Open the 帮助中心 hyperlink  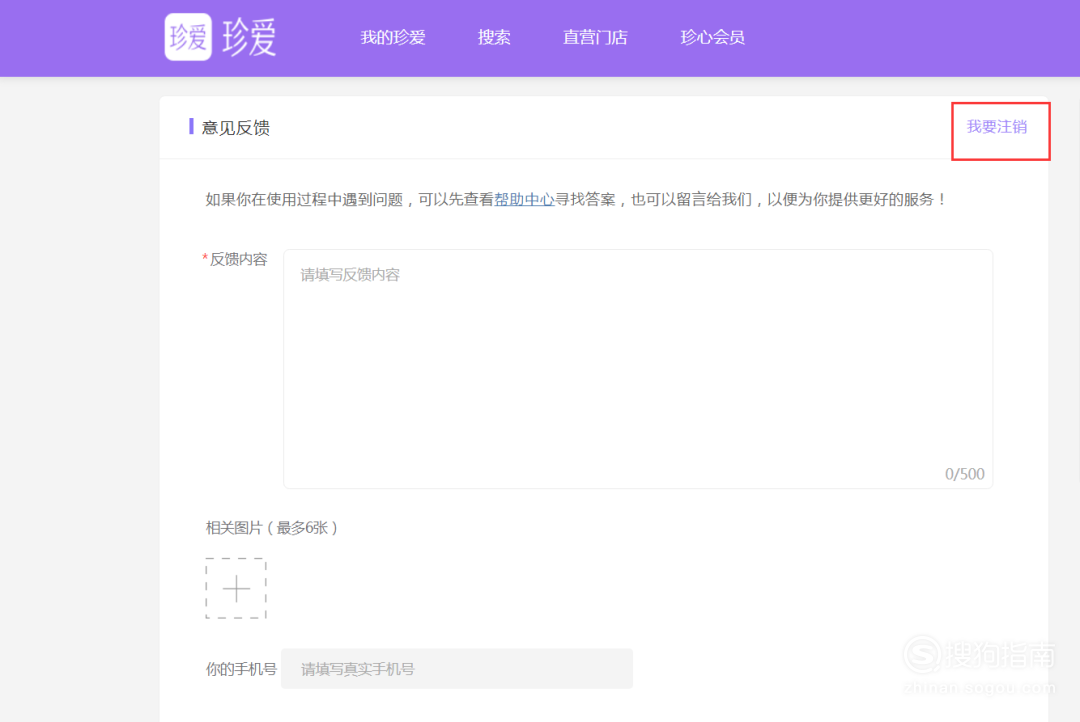click(x=524, y=200)
